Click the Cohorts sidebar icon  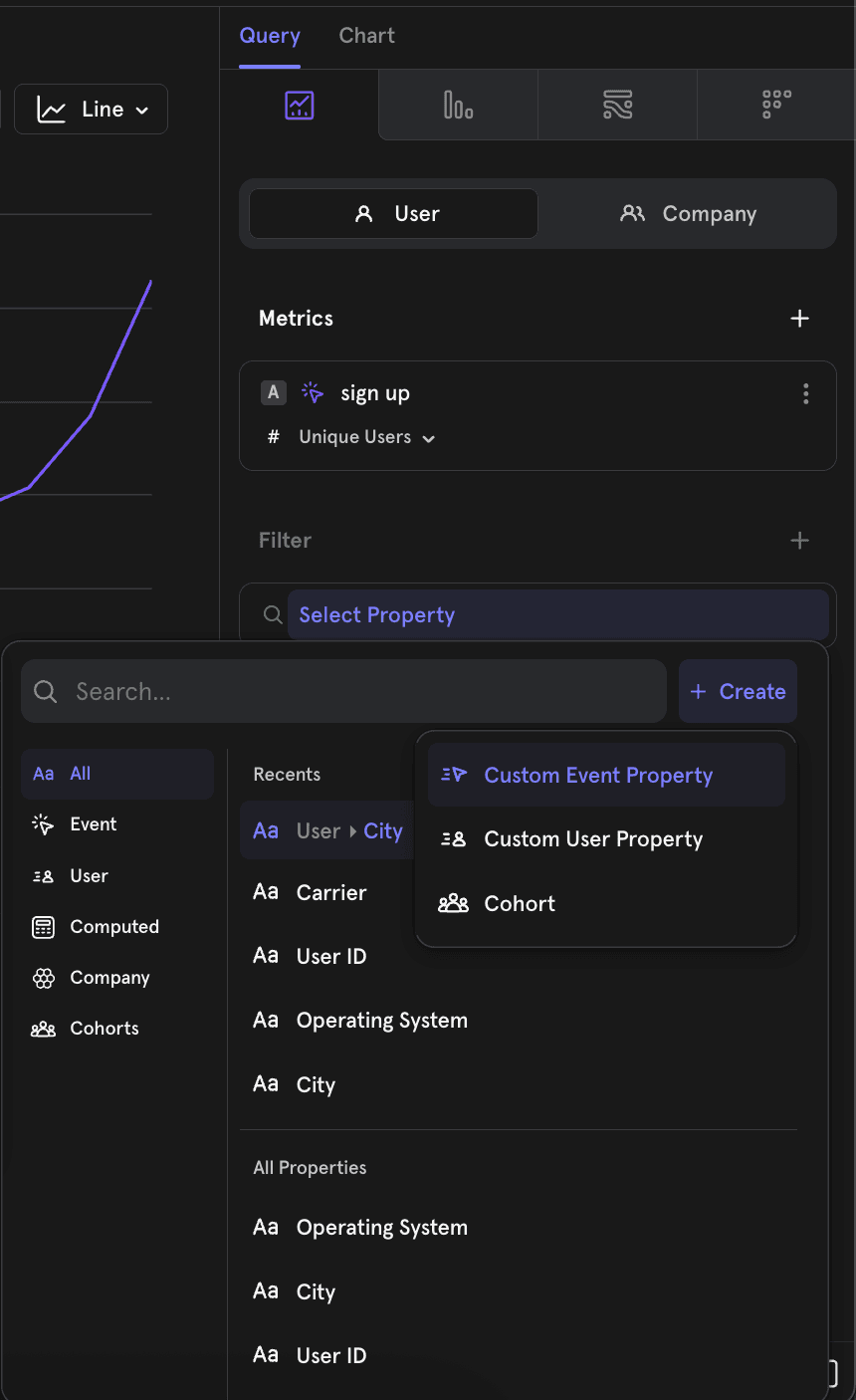43,1028
